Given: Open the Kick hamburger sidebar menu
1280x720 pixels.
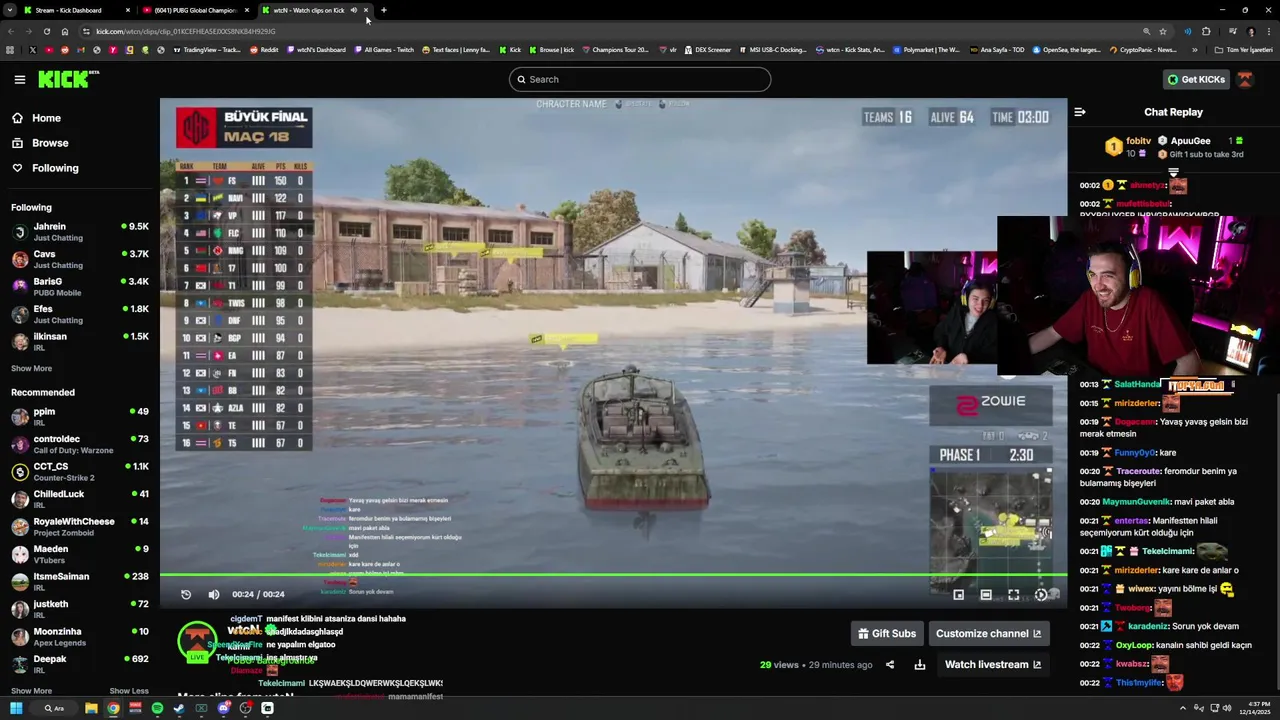Looking at the screenshot, I should pyautogui.click(x=20, y=79).
